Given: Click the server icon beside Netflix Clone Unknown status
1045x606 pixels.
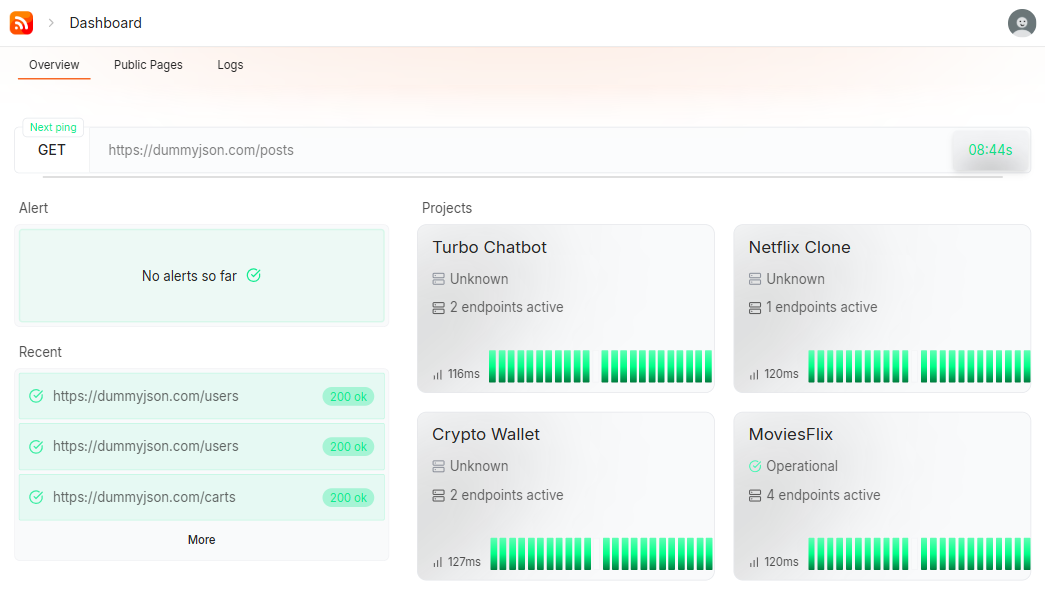Looking at the screenshot, I should click(x=755, y=279).
